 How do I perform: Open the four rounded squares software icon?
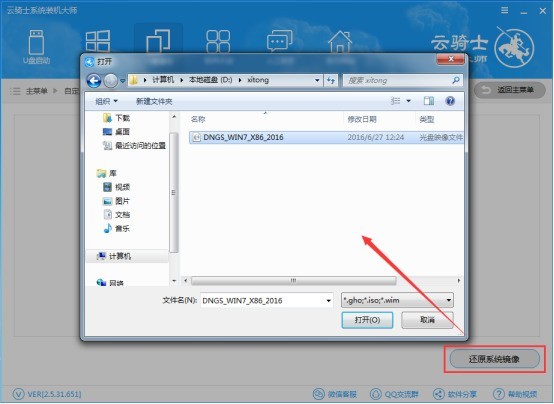coord(218,42)
